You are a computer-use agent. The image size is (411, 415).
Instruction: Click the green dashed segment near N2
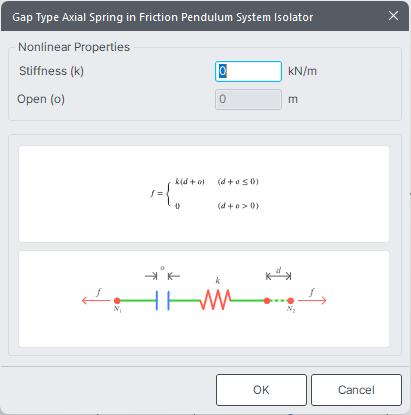(279, 301)
